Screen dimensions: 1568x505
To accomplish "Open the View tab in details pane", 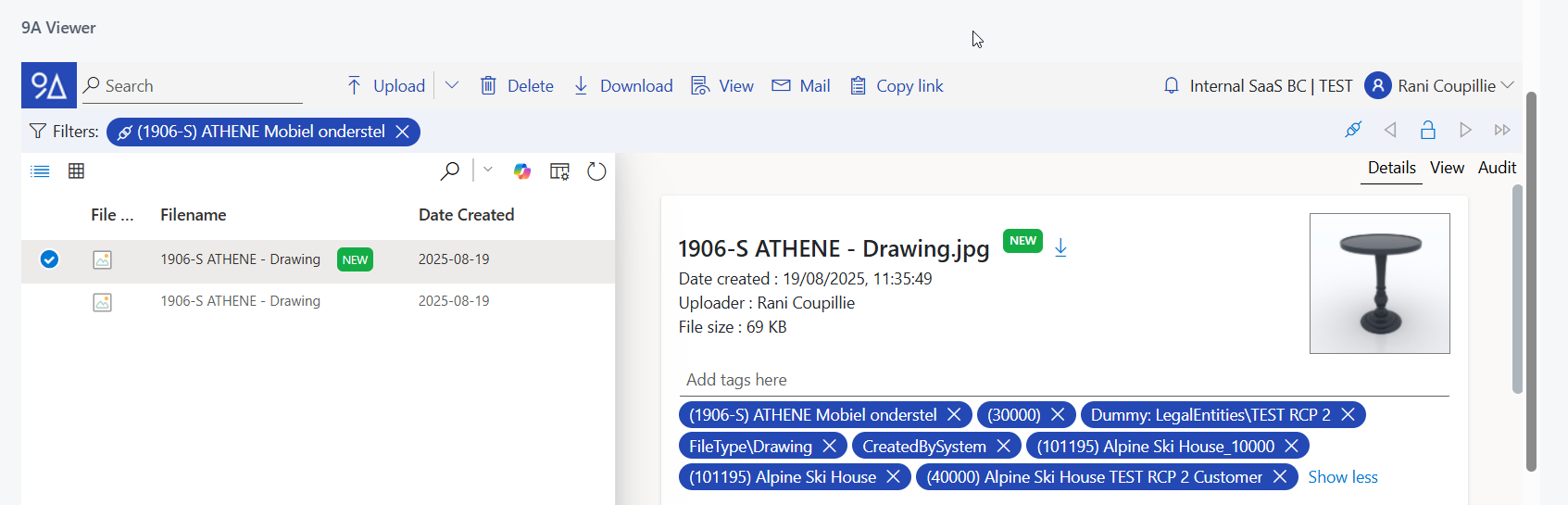I will 1447,168.
